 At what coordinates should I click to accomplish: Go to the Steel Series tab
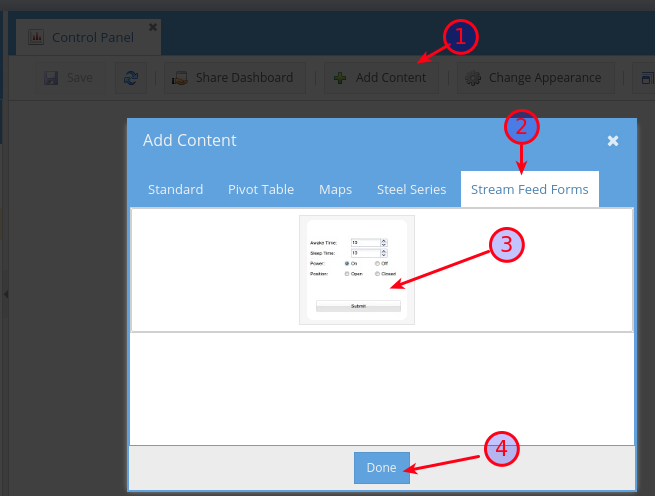click(x=411, y=189)
